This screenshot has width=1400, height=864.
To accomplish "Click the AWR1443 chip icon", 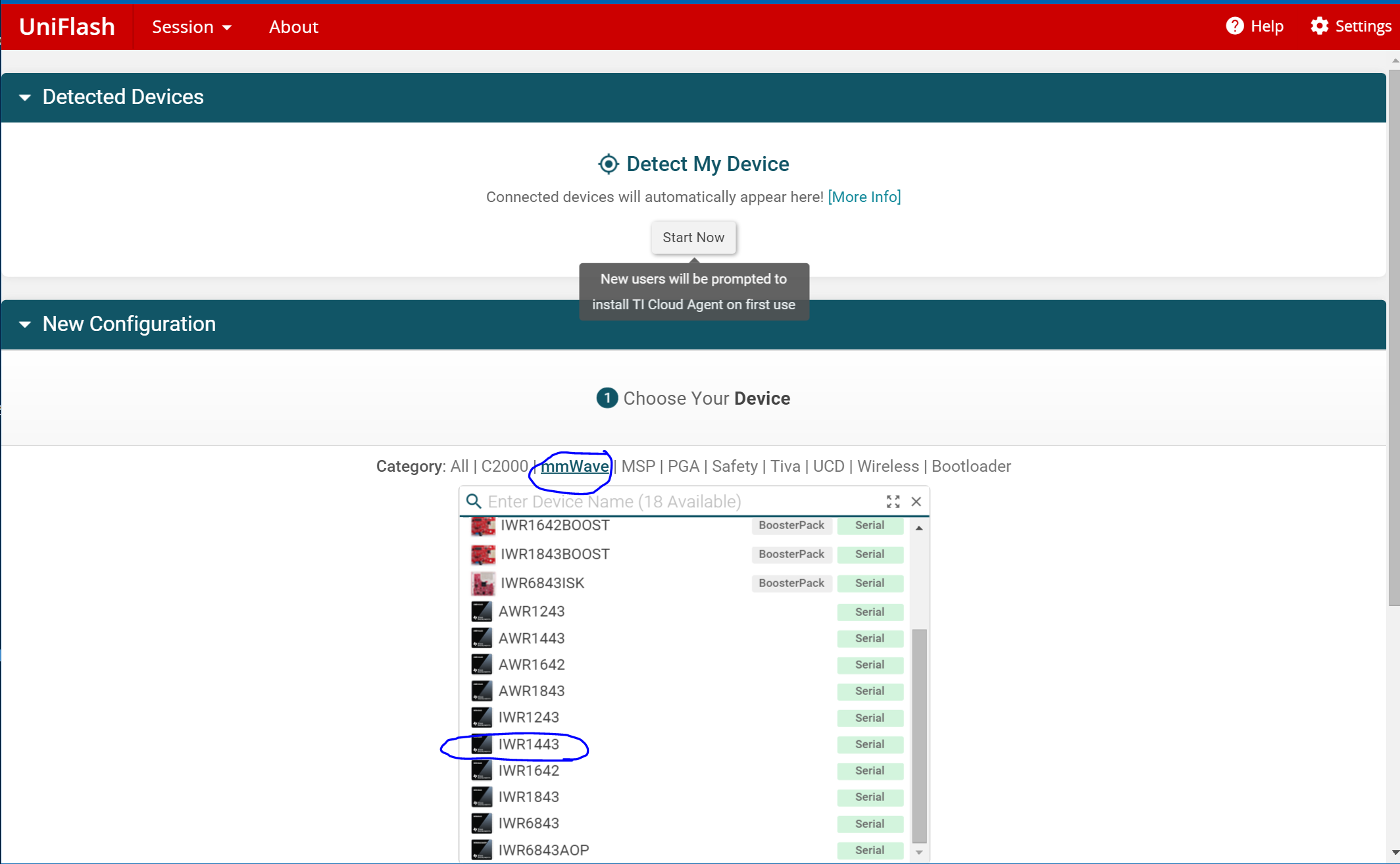I will [x=482, y=638].
